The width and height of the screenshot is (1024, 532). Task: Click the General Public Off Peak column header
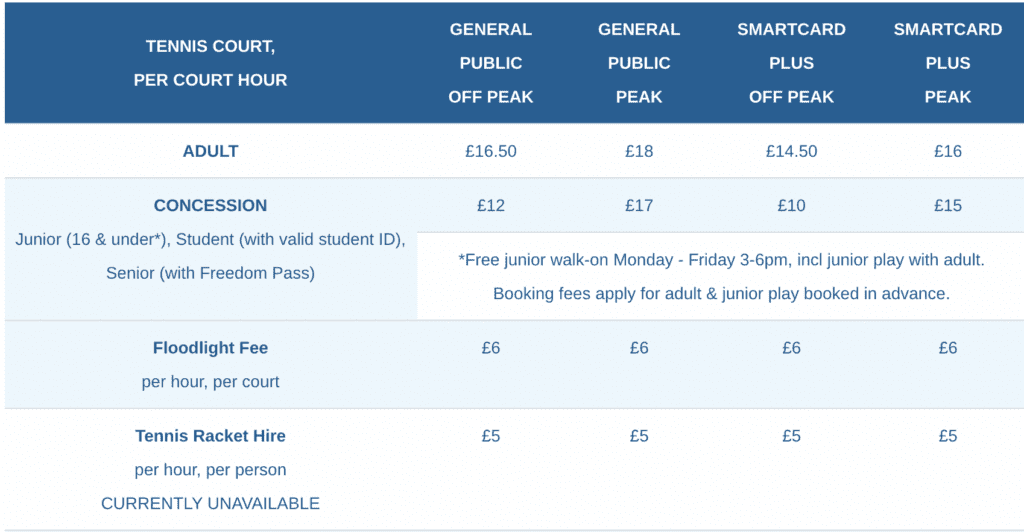(490, 63)
